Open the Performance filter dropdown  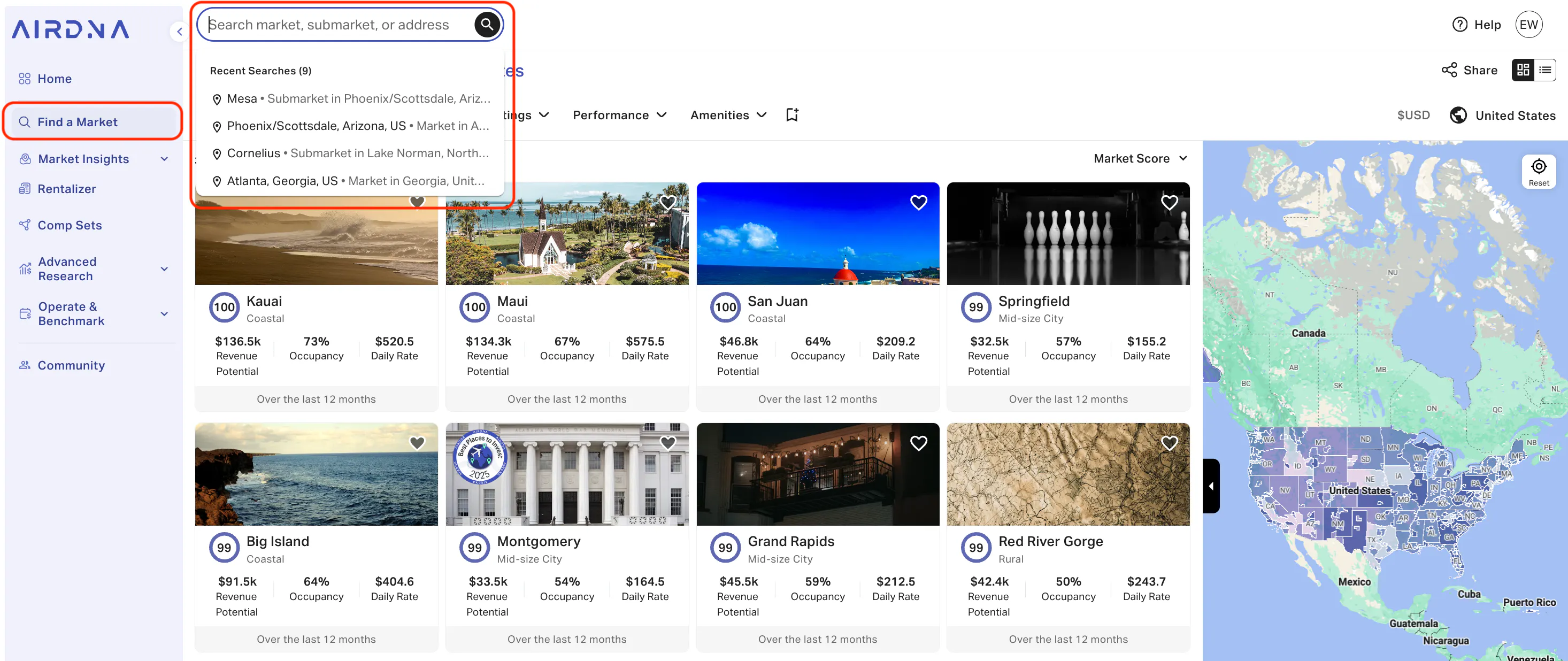(619, 115)
